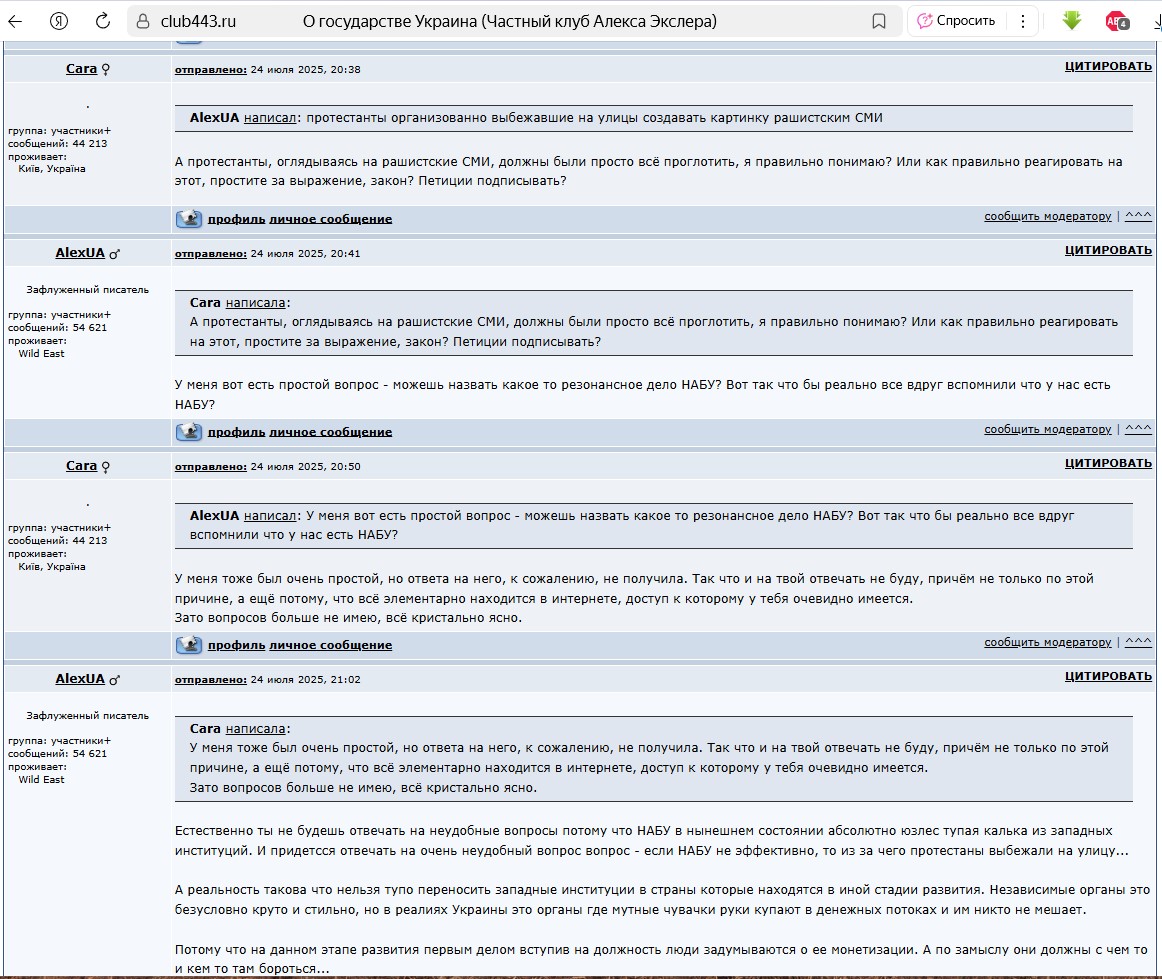
Task: Click the avatar icon beside профиль in the 20:50 post
Action: [x=189, y=645]
